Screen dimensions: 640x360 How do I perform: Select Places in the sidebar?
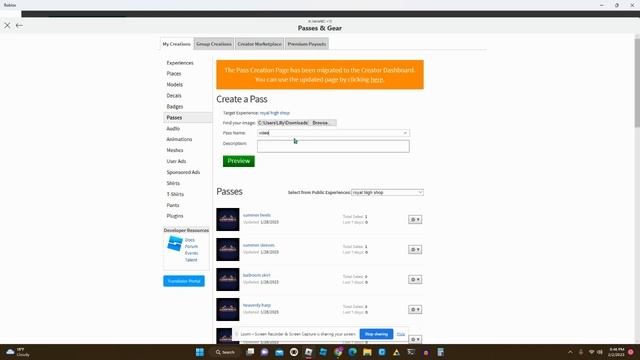(x=174, y=73)
